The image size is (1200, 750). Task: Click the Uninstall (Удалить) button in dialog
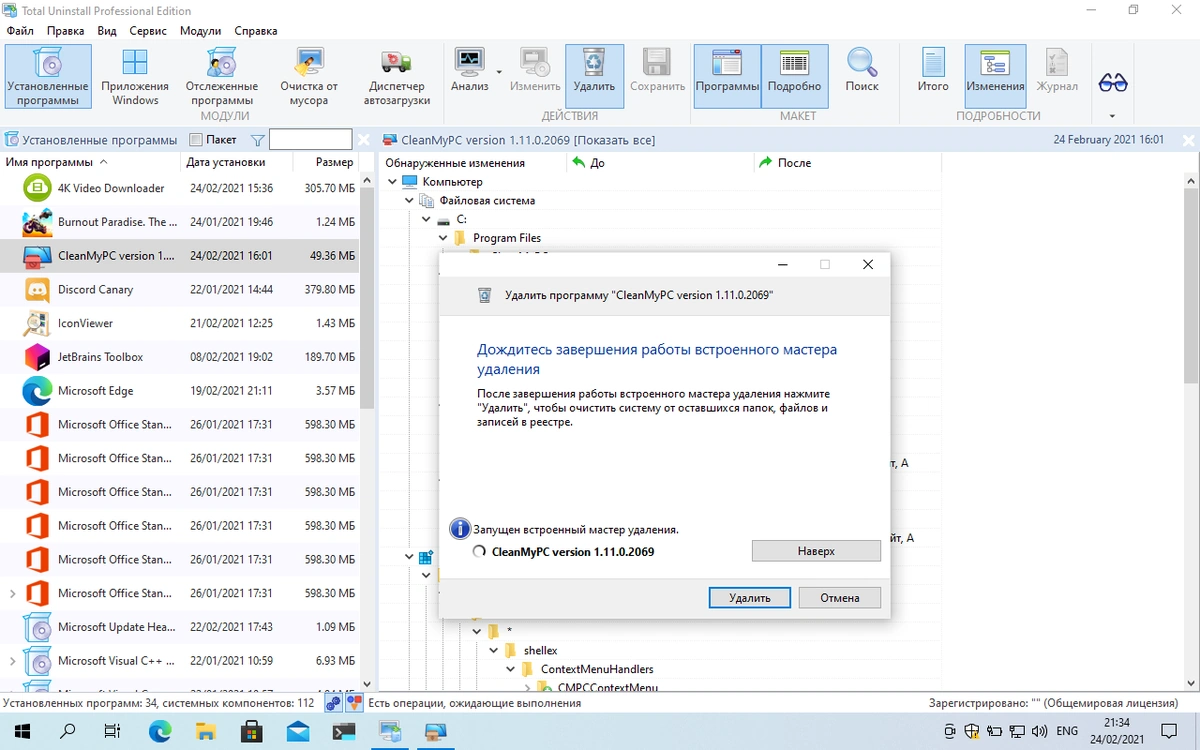(x=750, y=597)
